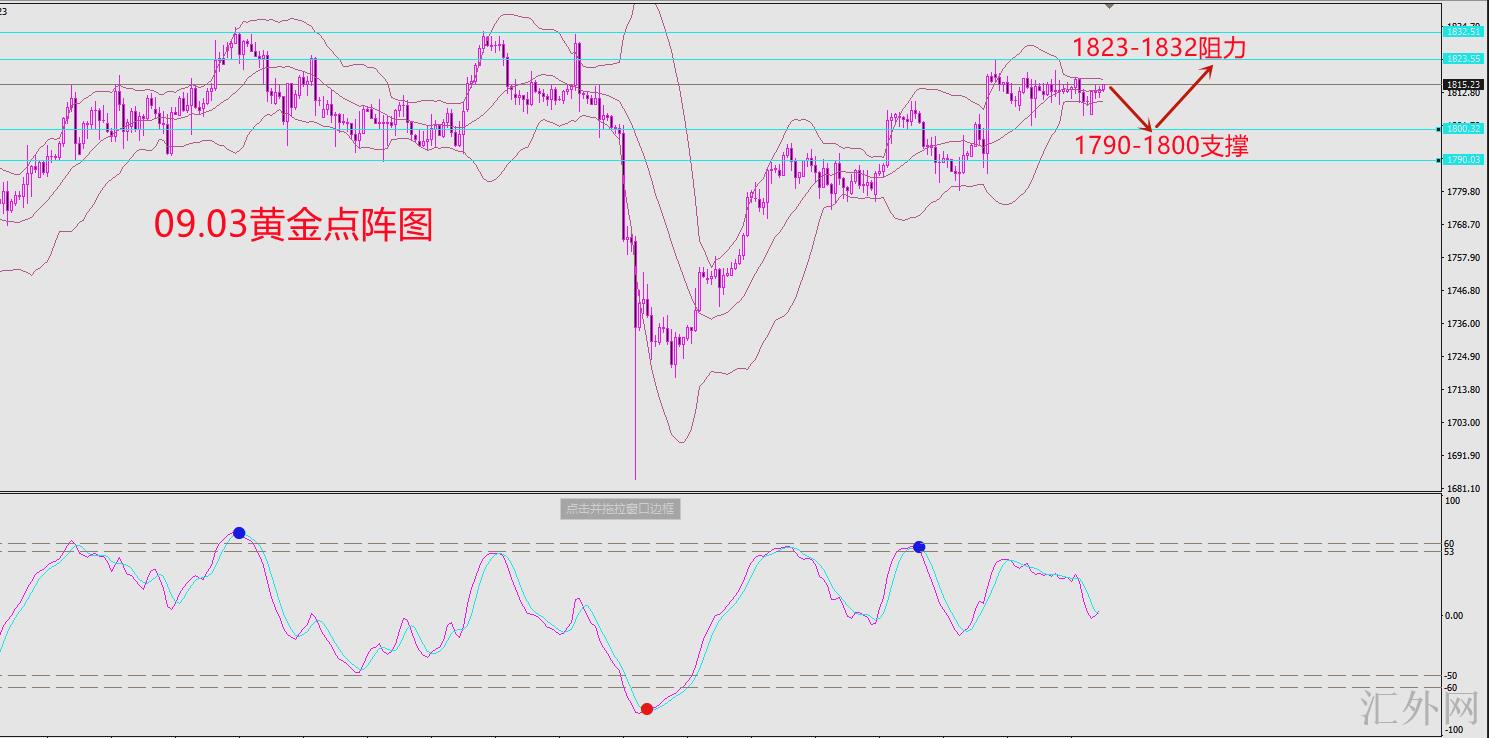Click the 1832.51 cyan price label
The image size is (1489, 738).
pos(1462,32)
